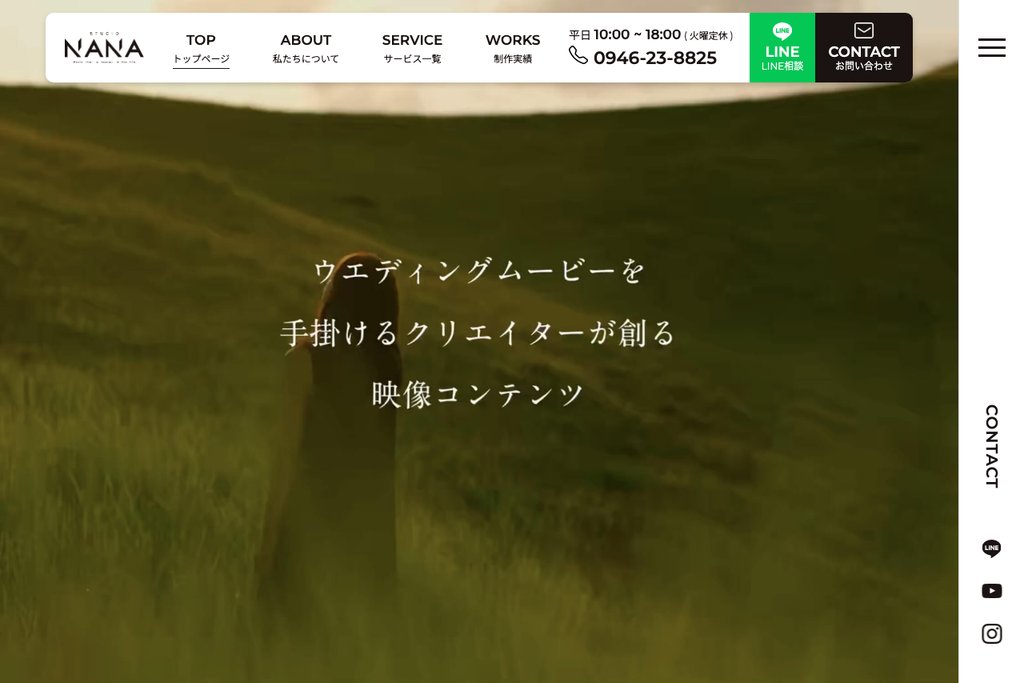Image resolution: width=1024 pixels, height=683 pixels.
Task: Click the black CONTACT お問い合わせ button
Action: [863, 48]
